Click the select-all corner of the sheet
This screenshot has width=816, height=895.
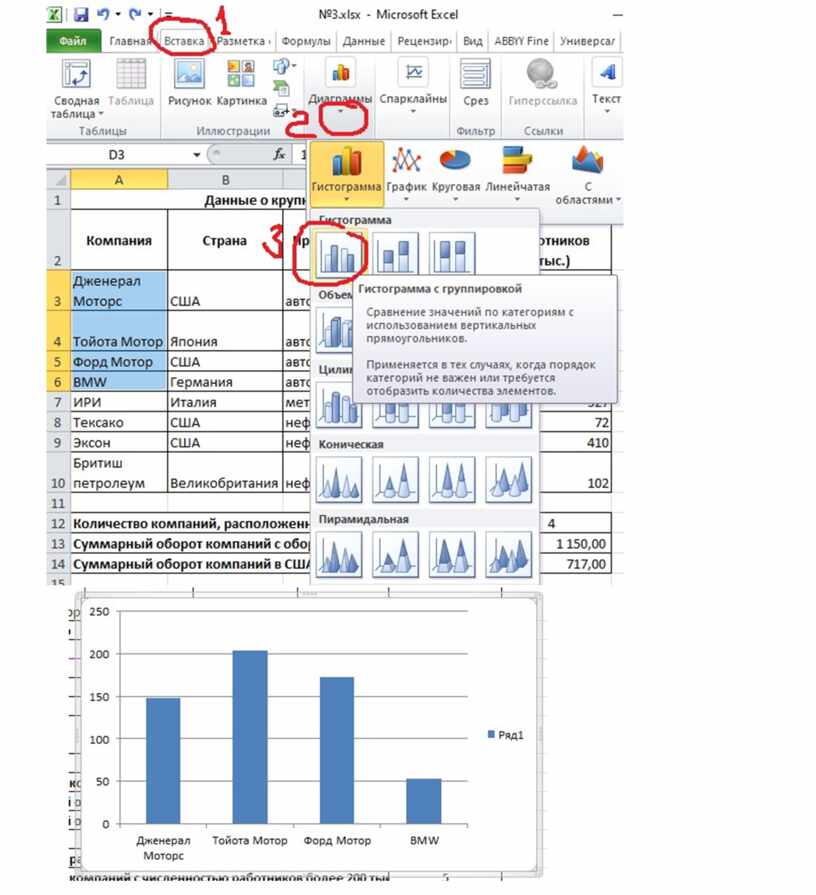(58, 180)
